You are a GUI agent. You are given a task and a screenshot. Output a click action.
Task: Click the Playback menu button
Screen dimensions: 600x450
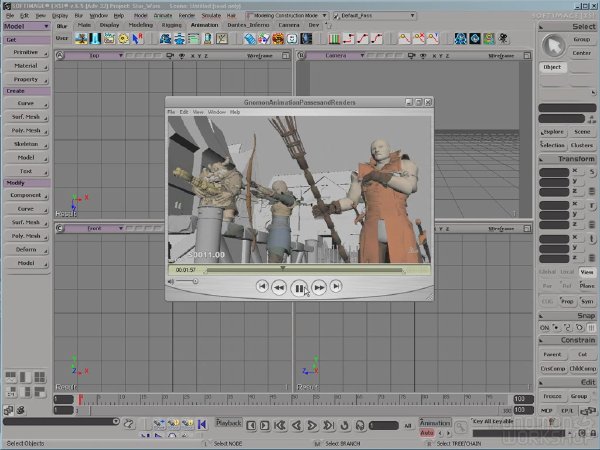(229, 423)
